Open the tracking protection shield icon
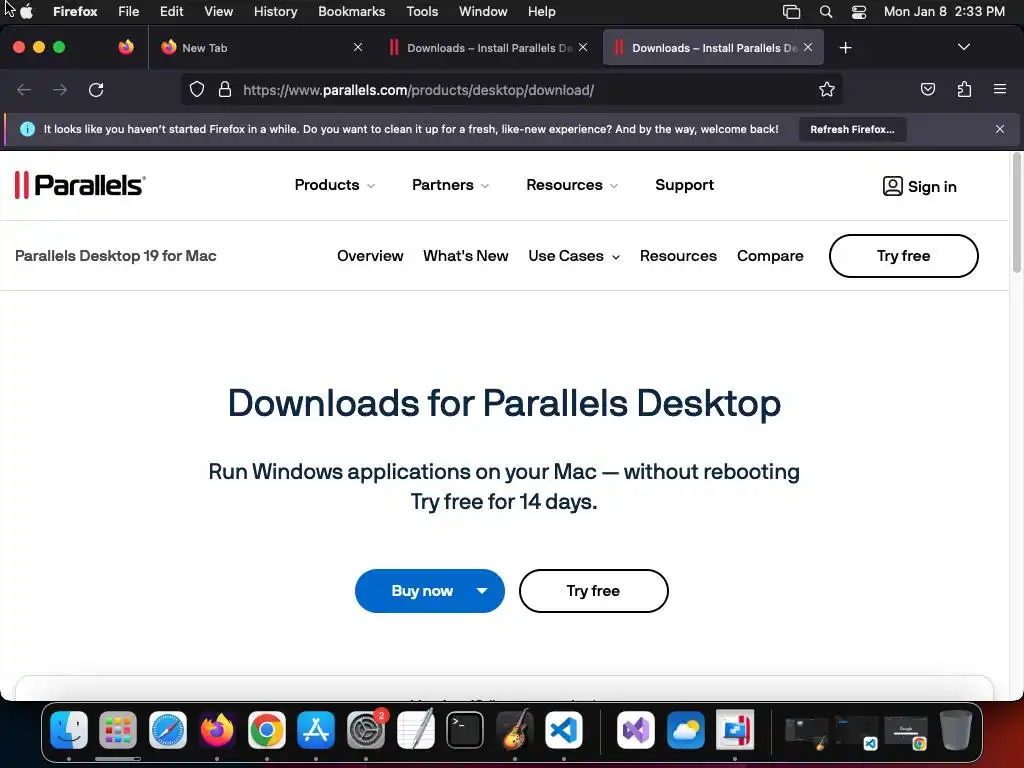Image resolution: width=1024 pixels, height=768 pixels. click(x=197, y=89)
